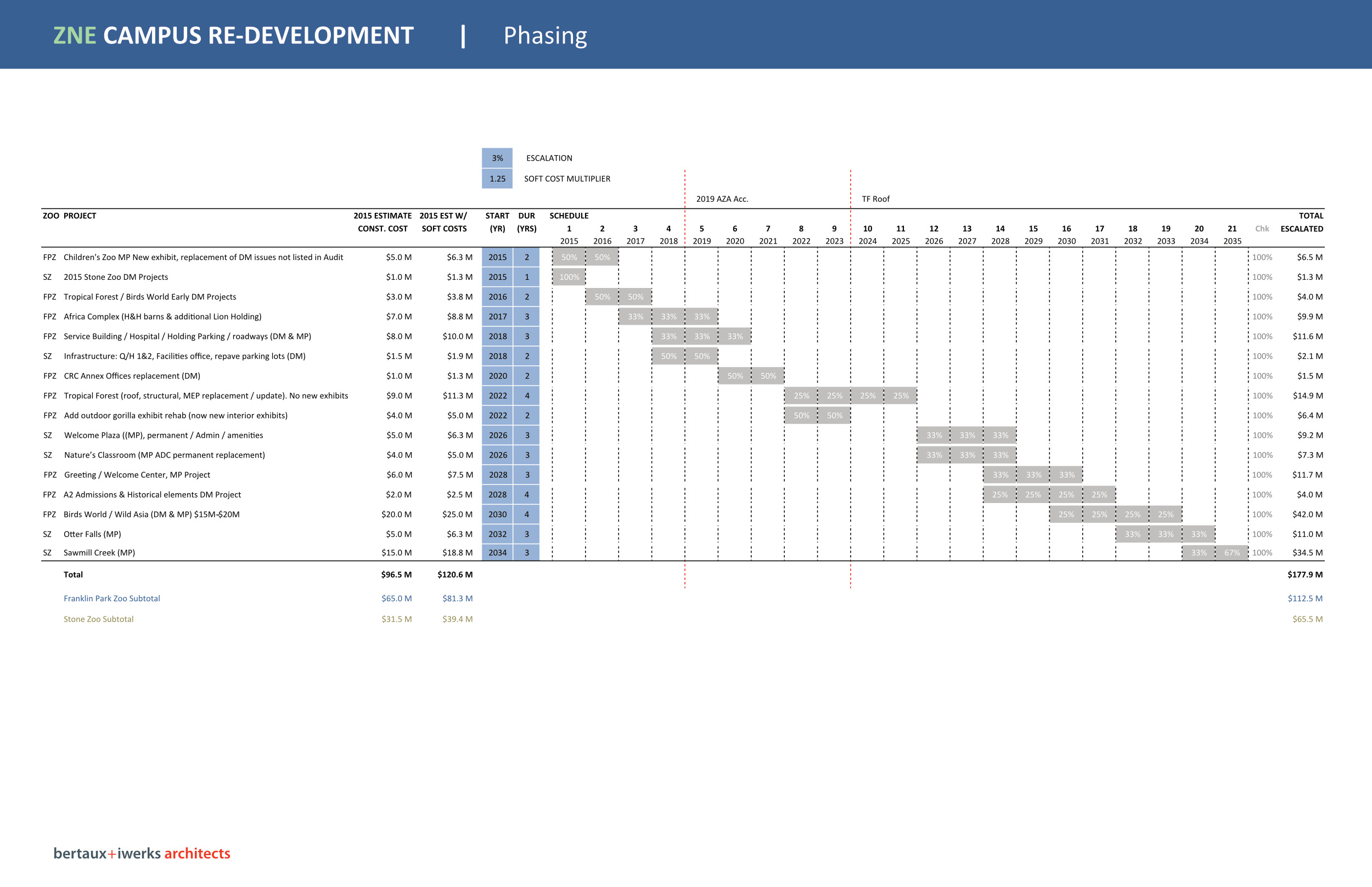Click the blue duration cell for Tropical Forest roof
Viewport: 1372px width, 887px height.
pos(526,396)
